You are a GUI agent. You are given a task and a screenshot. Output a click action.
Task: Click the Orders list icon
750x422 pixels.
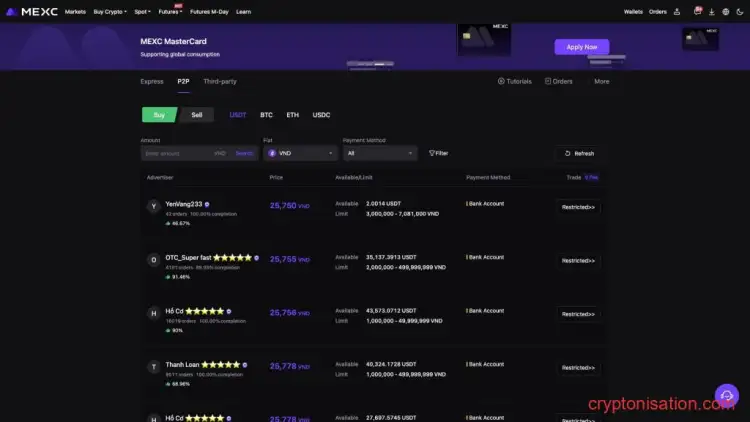548,81
